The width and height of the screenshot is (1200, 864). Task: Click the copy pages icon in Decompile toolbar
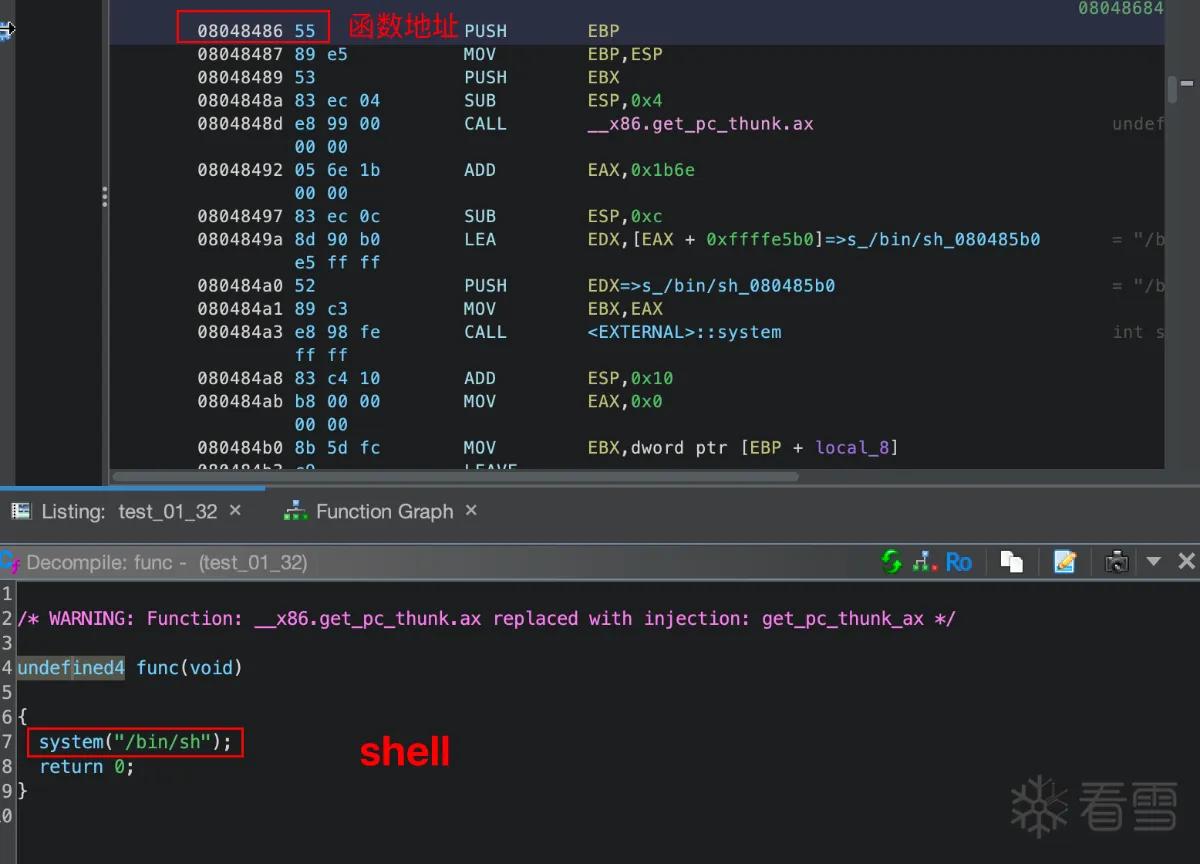[x=1011, y=562]
